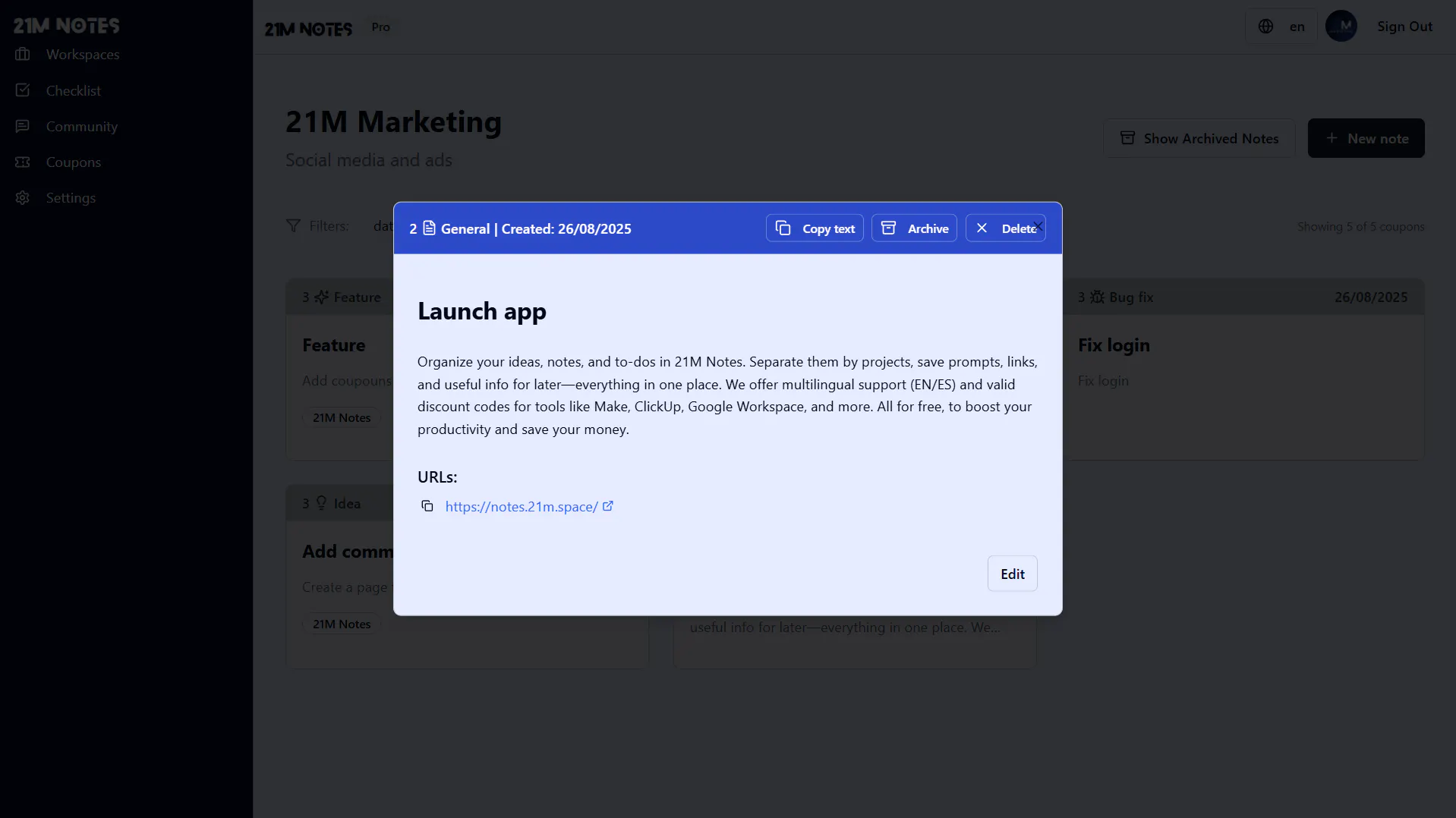
Task: Click the Feature sparkle icon on card
Action: click(x=322, y=297)
